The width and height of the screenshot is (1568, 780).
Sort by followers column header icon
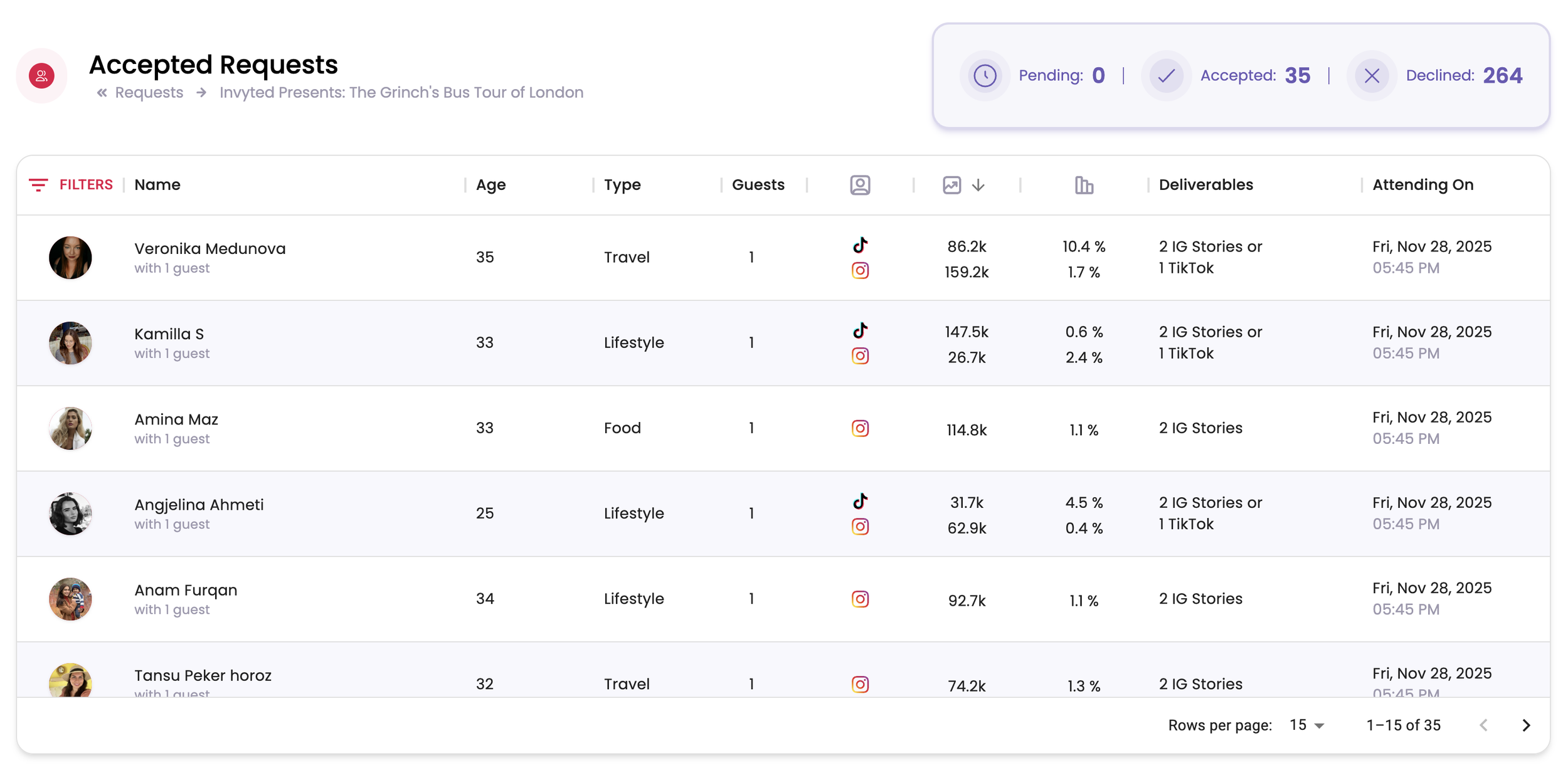click(951, 185)
